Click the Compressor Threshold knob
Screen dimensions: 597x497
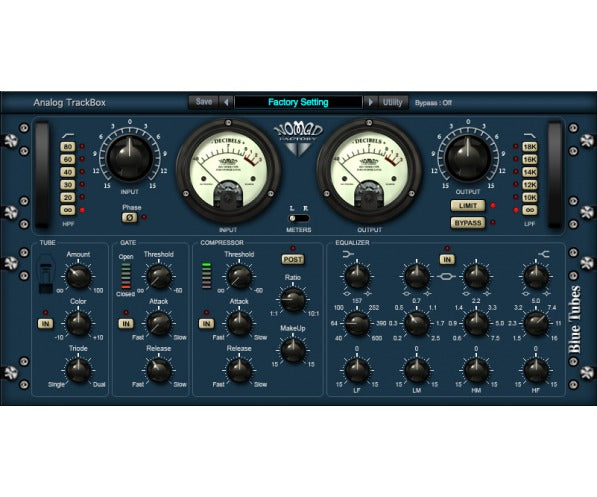point(239,276)
